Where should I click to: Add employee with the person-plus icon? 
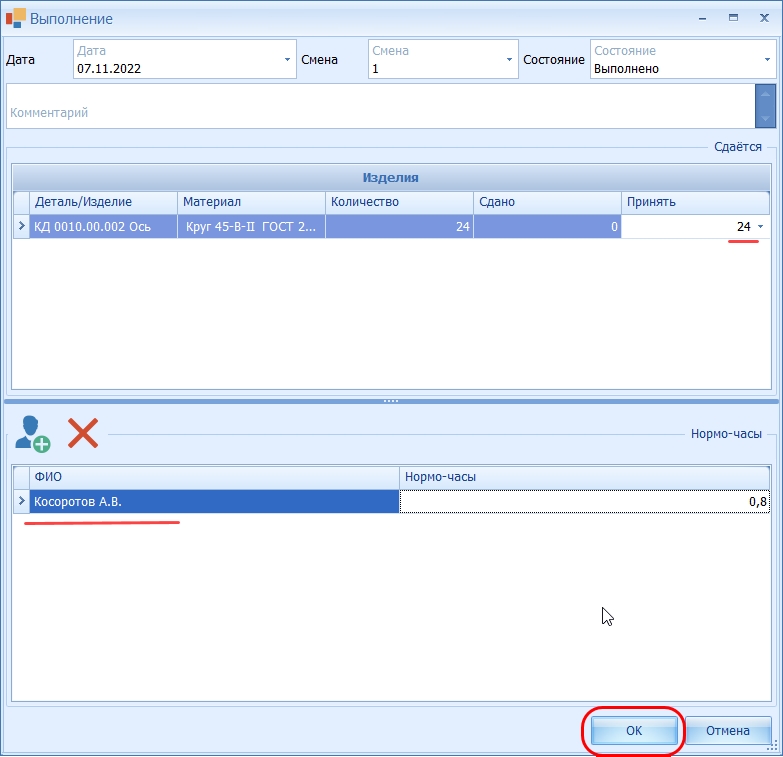32,434
